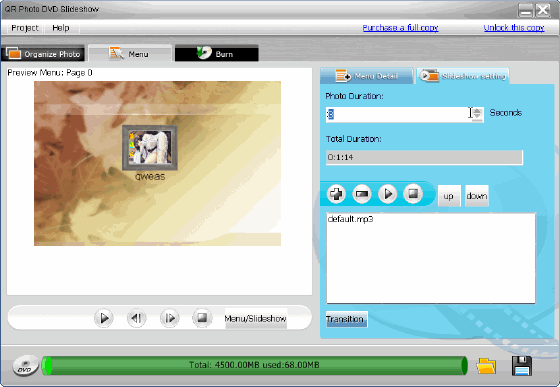Remove selected music with minus icon
560x387 pixels.
coord(362,194)
